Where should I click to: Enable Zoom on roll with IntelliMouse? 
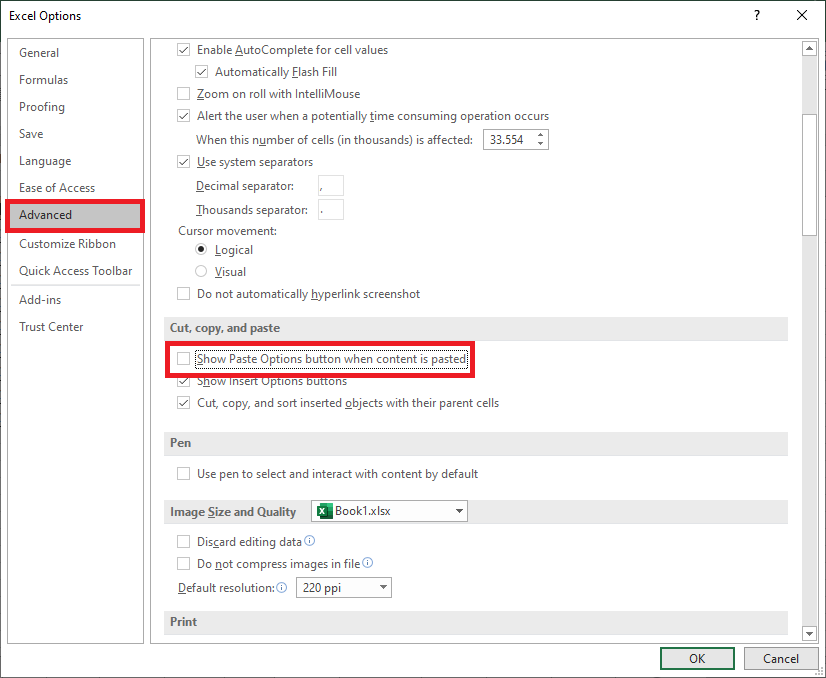[183, 94]
